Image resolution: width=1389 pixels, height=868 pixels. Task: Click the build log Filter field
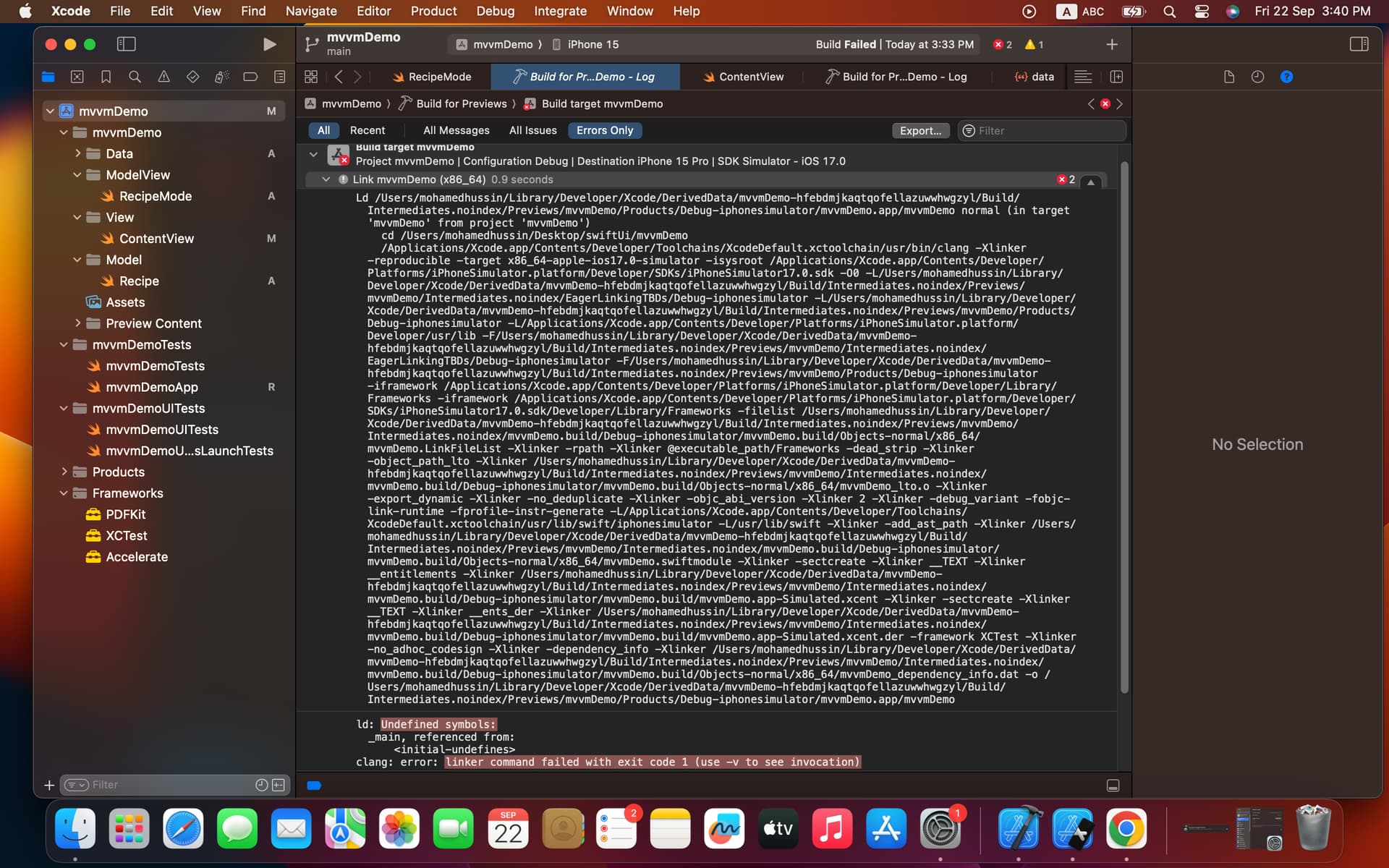tap(1042, 131)
